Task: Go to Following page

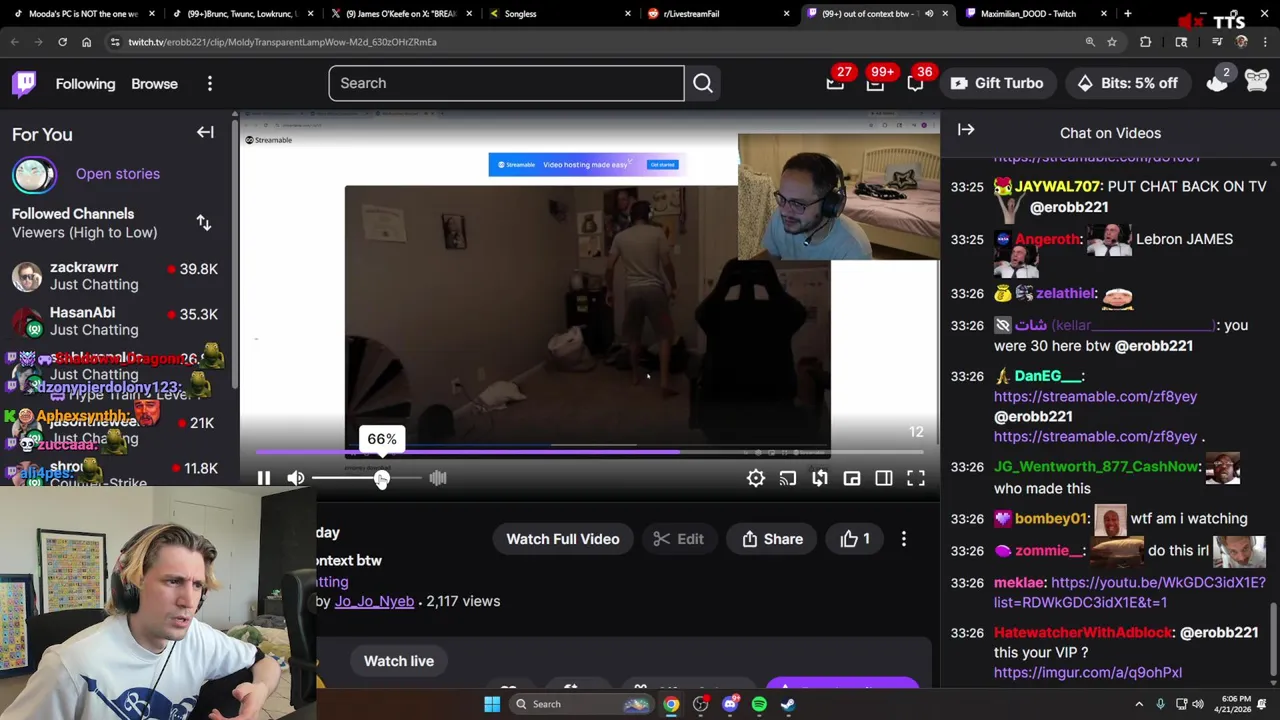Action: 85,84
